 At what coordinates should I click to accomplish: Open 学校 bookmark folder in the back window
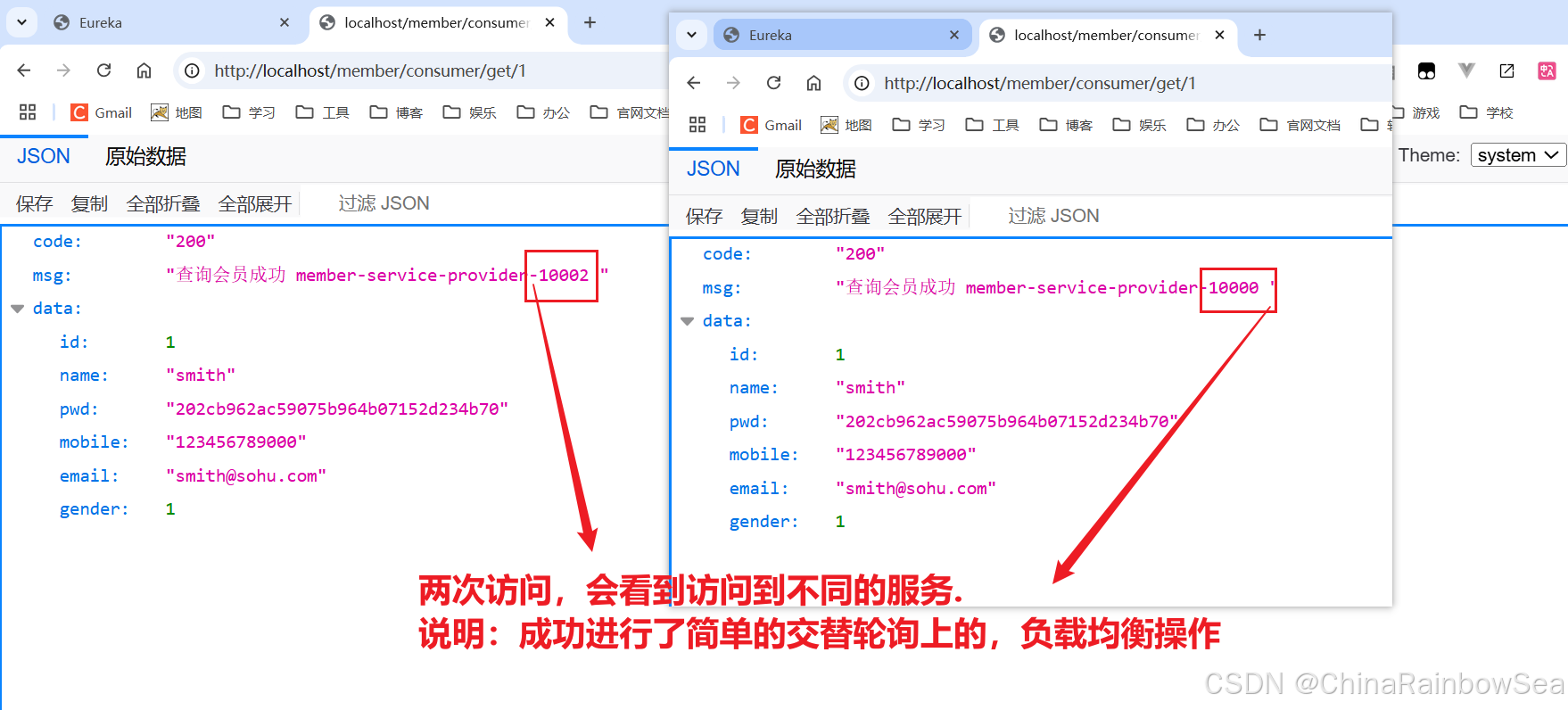pos(1487,112)
